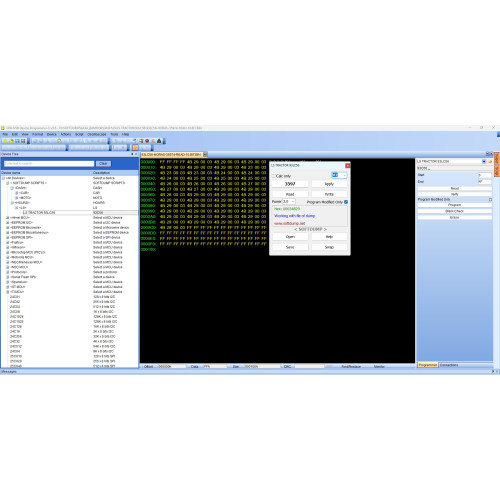This screenshot has height=500, width=500.
Task: Toggle the dialog's Program Modified Only checkbox
Action: coord(346,202)
